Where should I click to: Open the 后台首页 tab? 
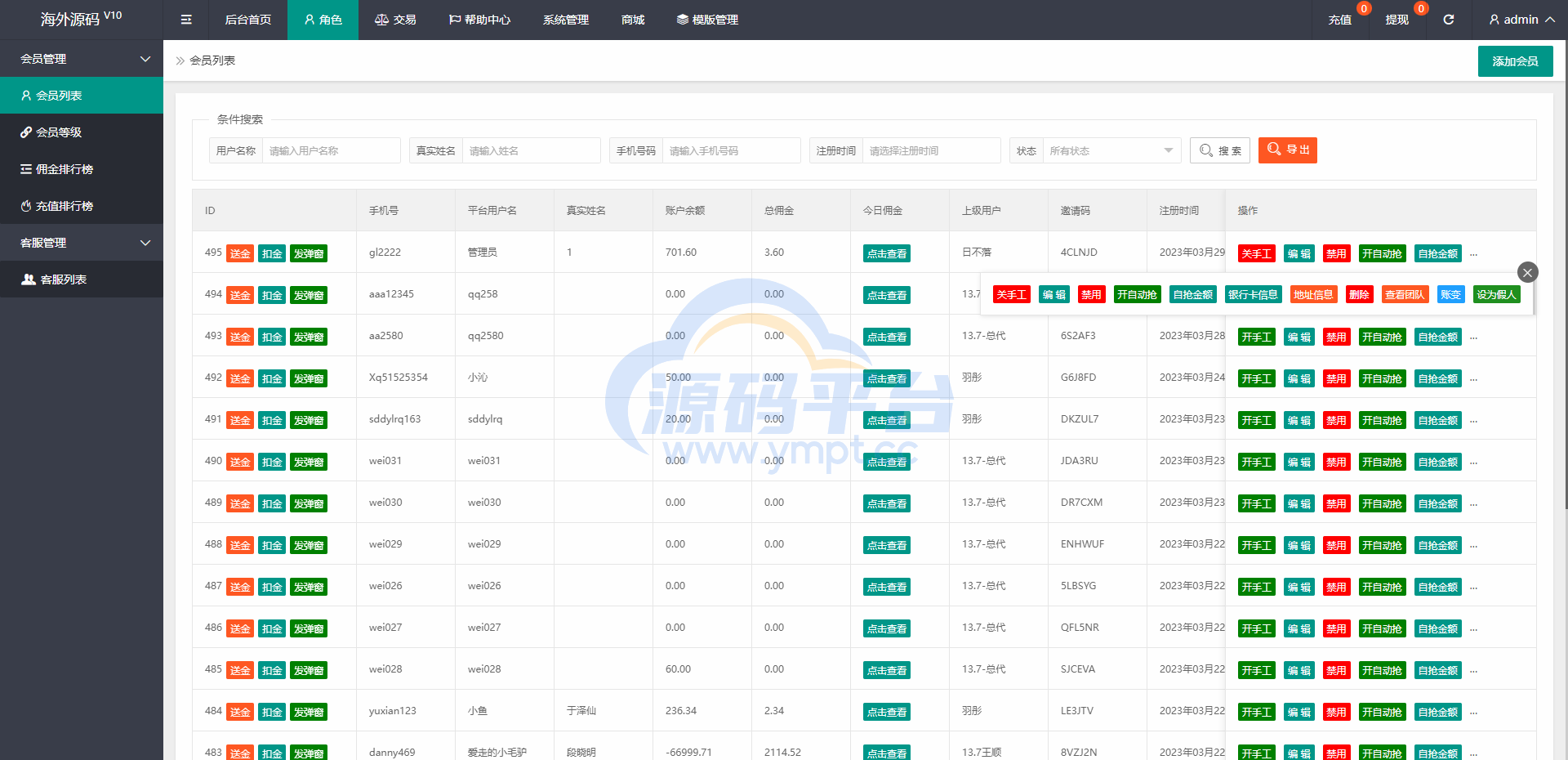coord(248,20)
